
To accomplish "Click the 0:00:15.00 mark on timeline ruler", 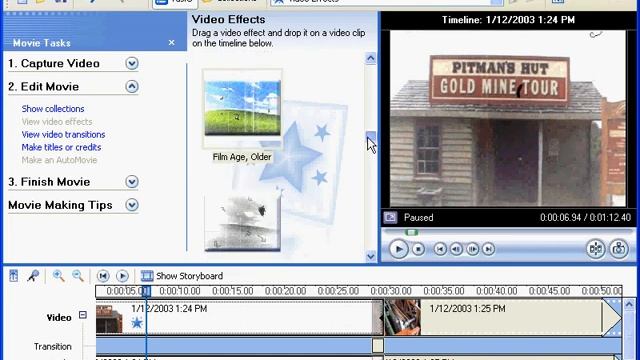I will 232,291.
